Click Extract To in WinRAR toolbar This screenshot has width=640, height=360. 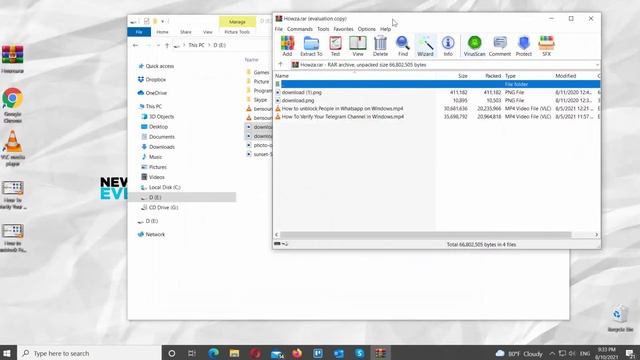(311, 46)
